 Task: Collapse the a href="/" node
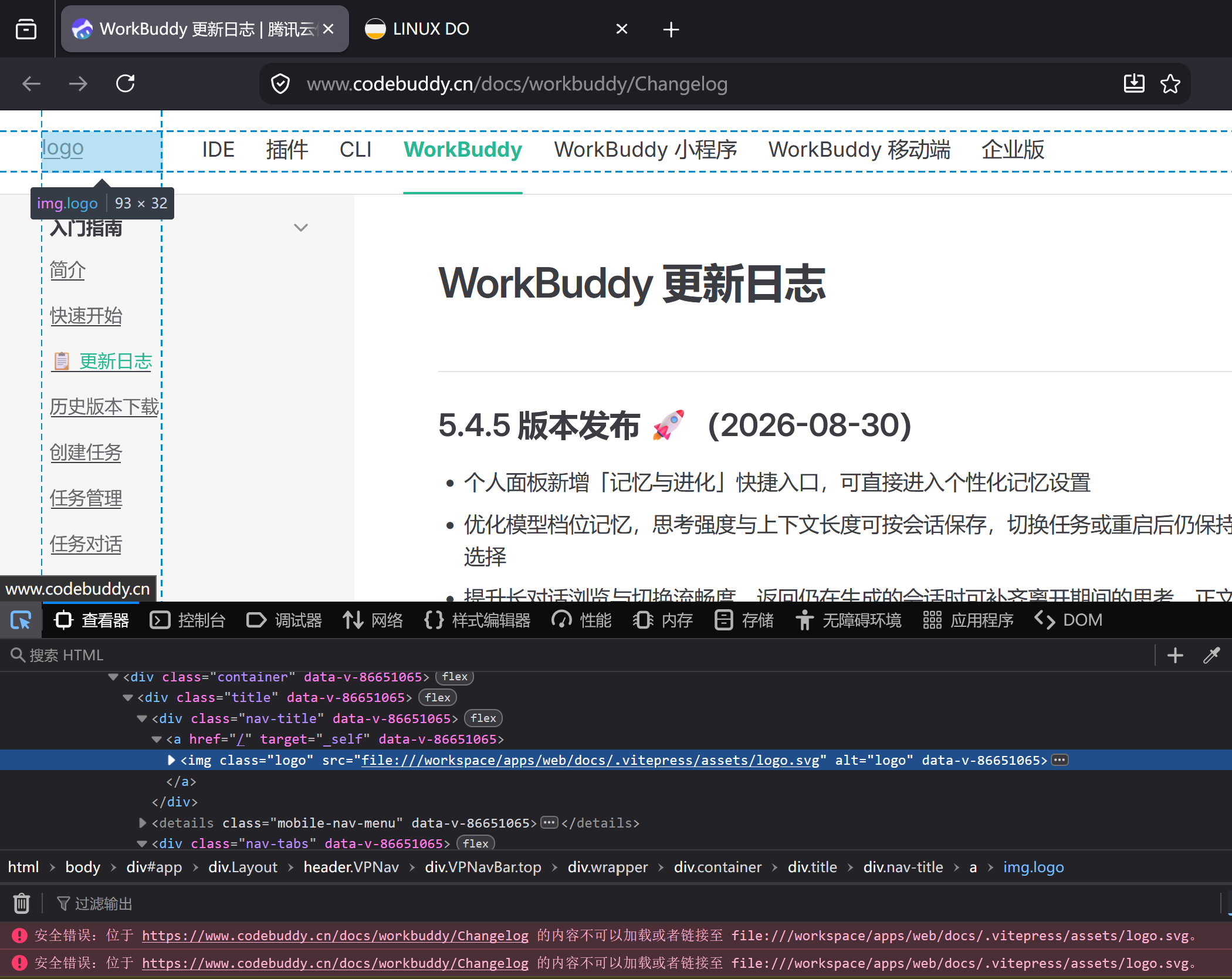tap(156, 740)
